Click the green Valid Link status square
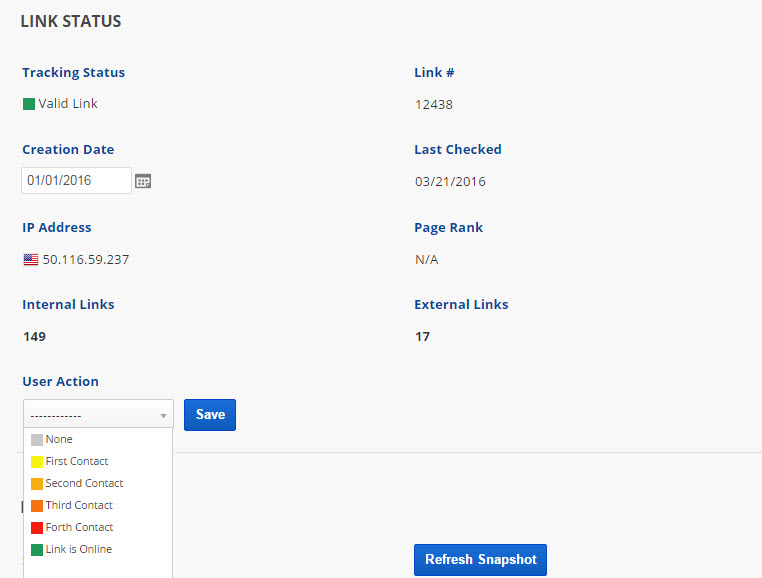 point(29,104)
